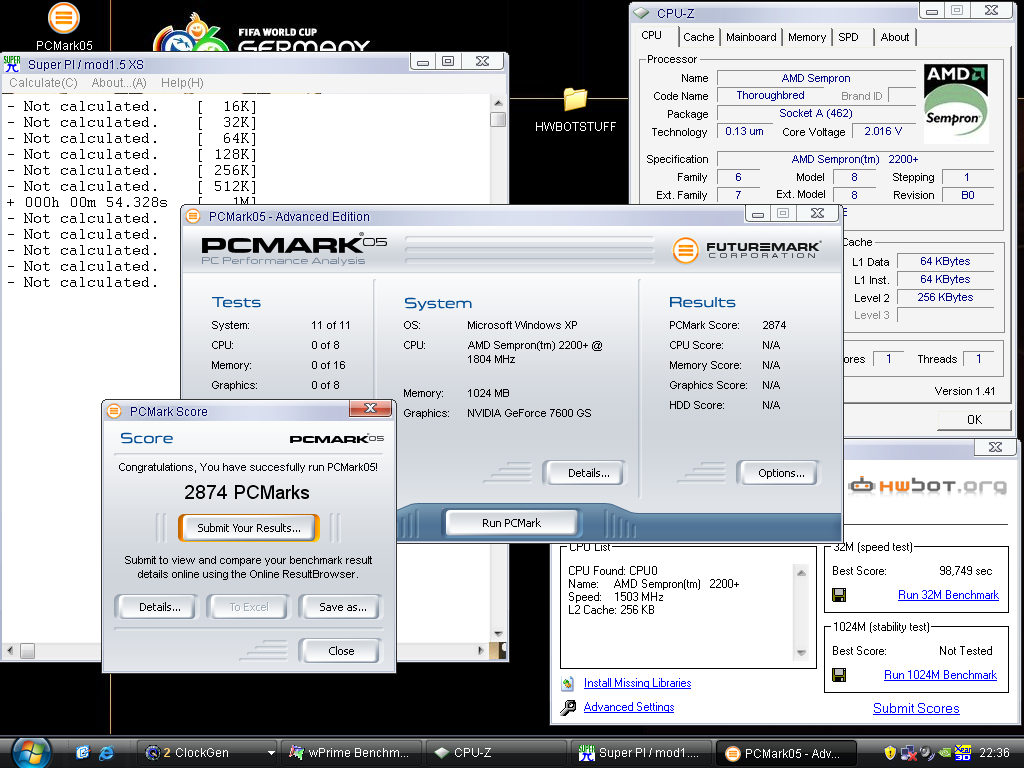Switch to the Cache tab in CPU-Z
Screen dimensions: 1024x768
click(699, 37)
